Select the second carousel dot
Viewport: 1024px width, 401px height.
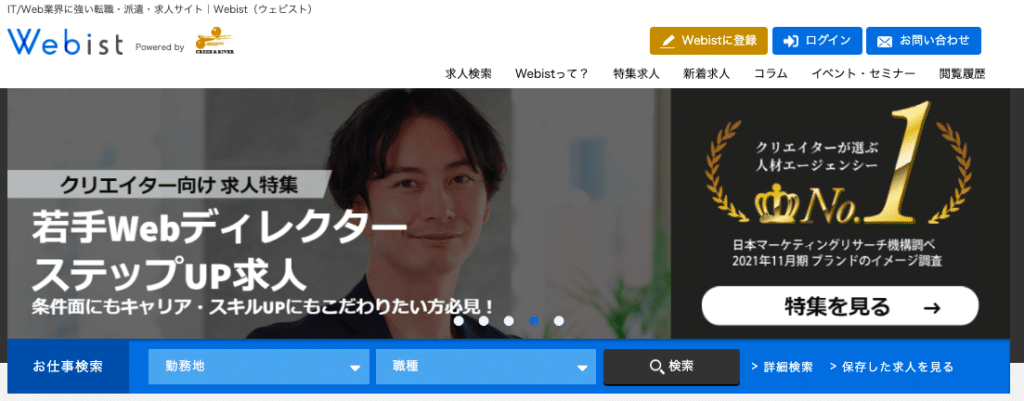click(x=484, y=321)
